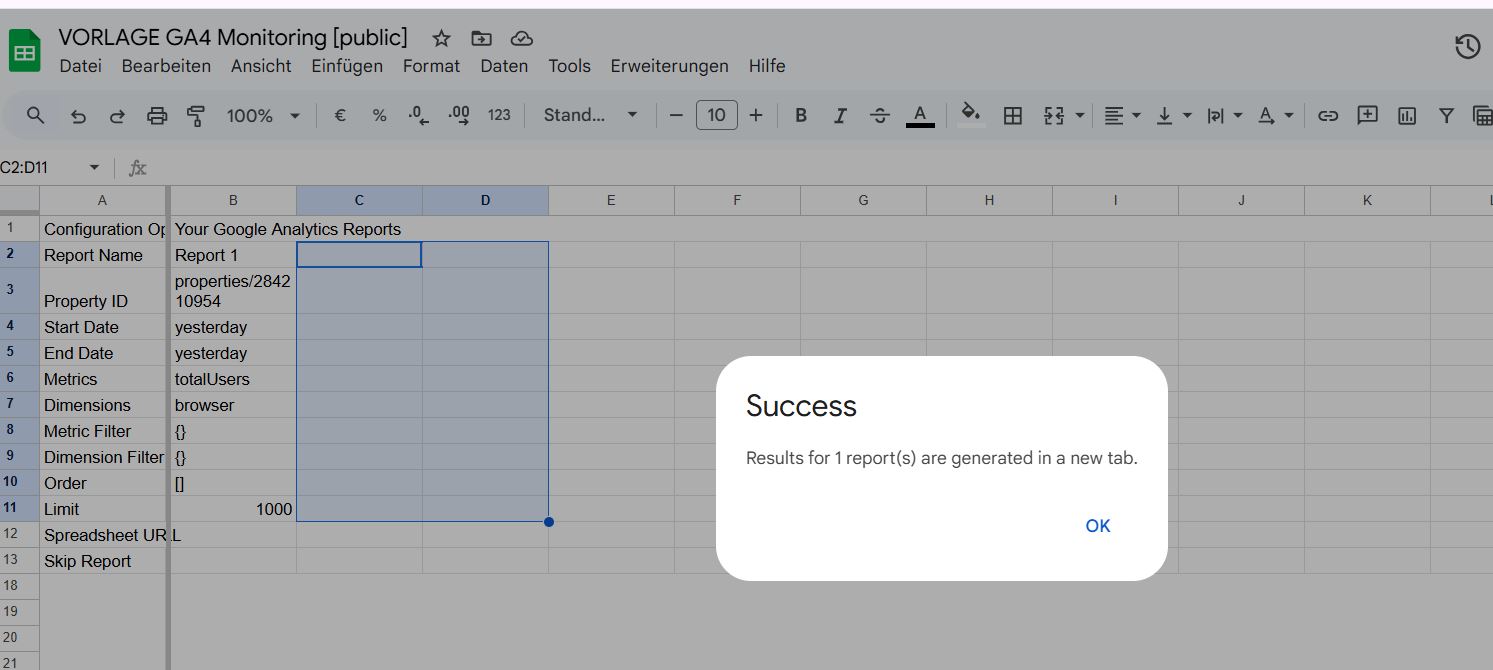This screenshot has width=1493, height=670.
Task: Open the fill color paint bucket
Action: pyautogui.click(x=969, y=114)
